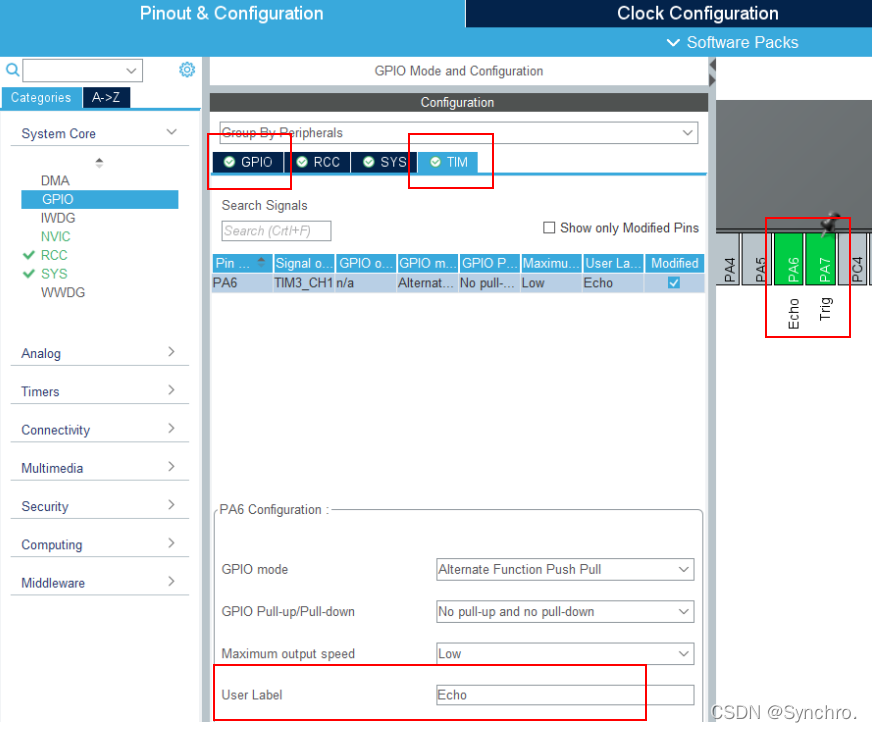Click the GPIO mode column header
This screenshot has height=732, width=872.
click(428, 263)
